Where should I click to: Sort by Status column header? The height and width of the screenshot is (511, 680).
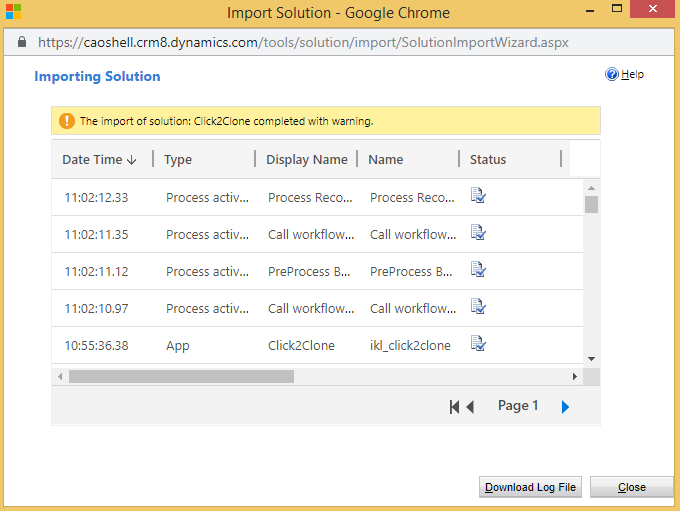(x=488, y=160)
